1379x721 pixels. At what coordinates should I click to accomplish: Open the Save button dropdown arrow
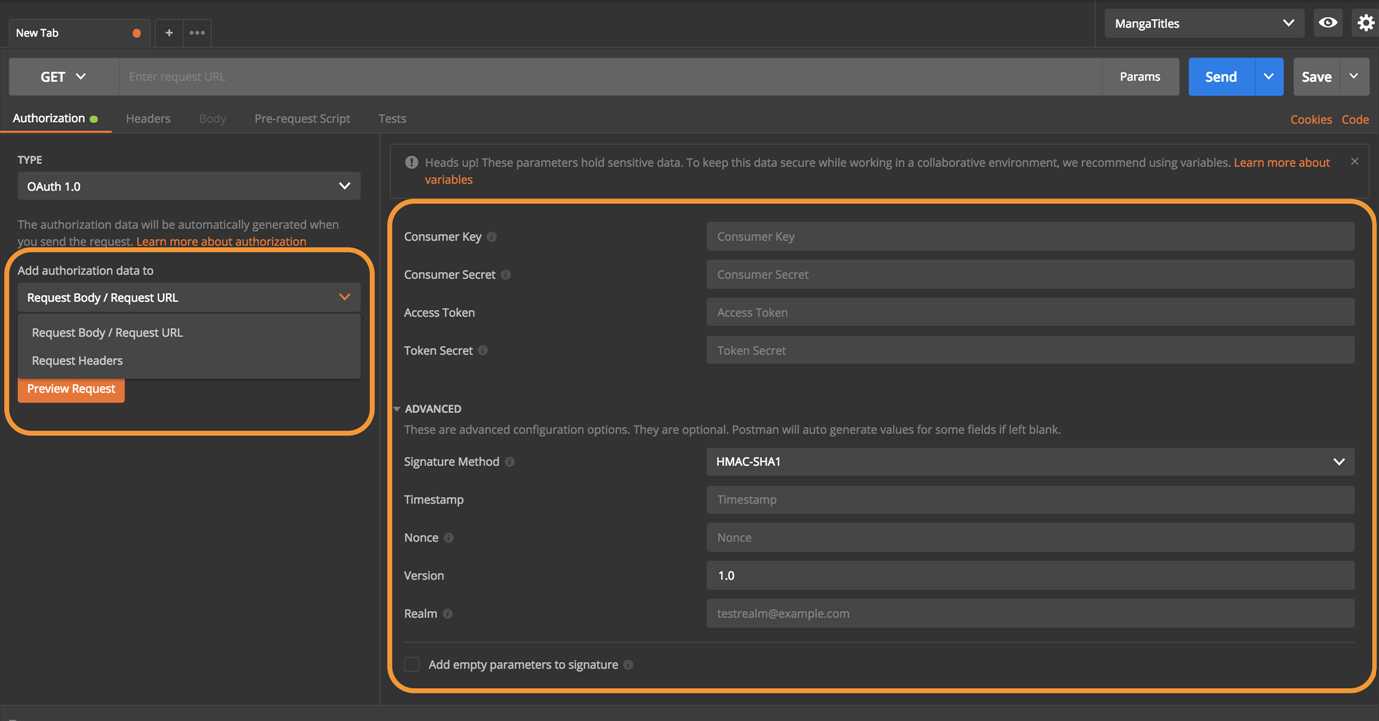1354,77
